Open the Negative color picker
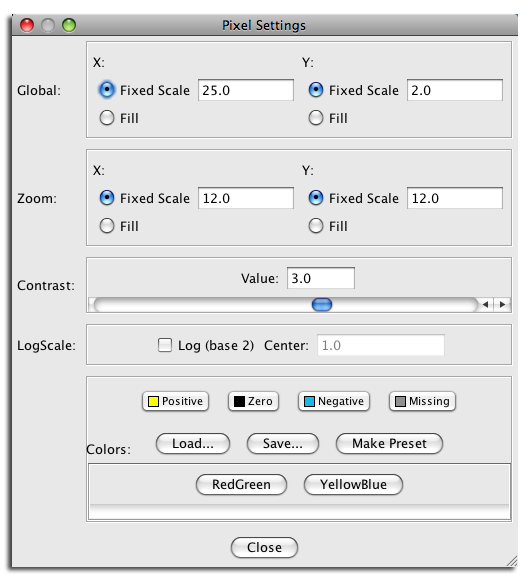The height and width of the screenshot is (581, 531). tap(334, 401)
